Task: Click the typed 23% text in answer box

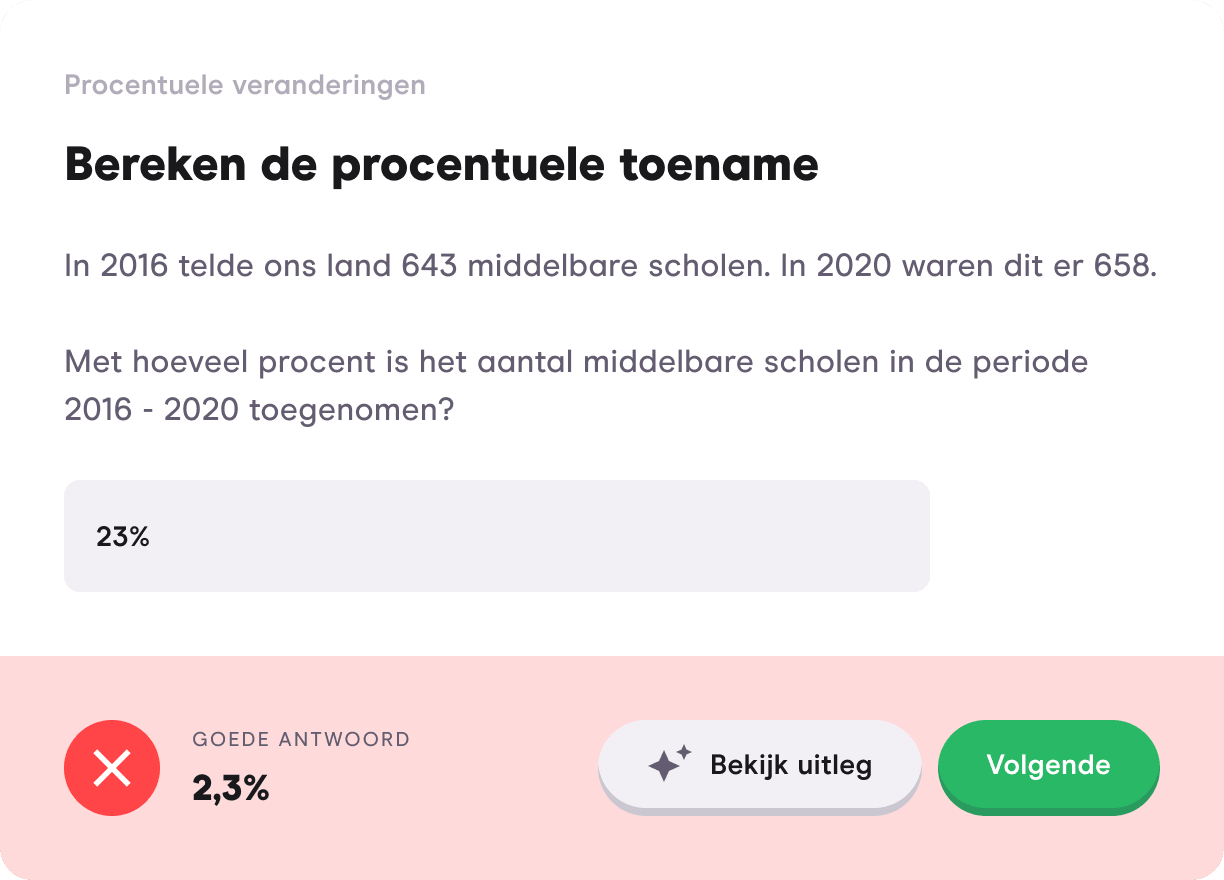Action: click(123, 537)
